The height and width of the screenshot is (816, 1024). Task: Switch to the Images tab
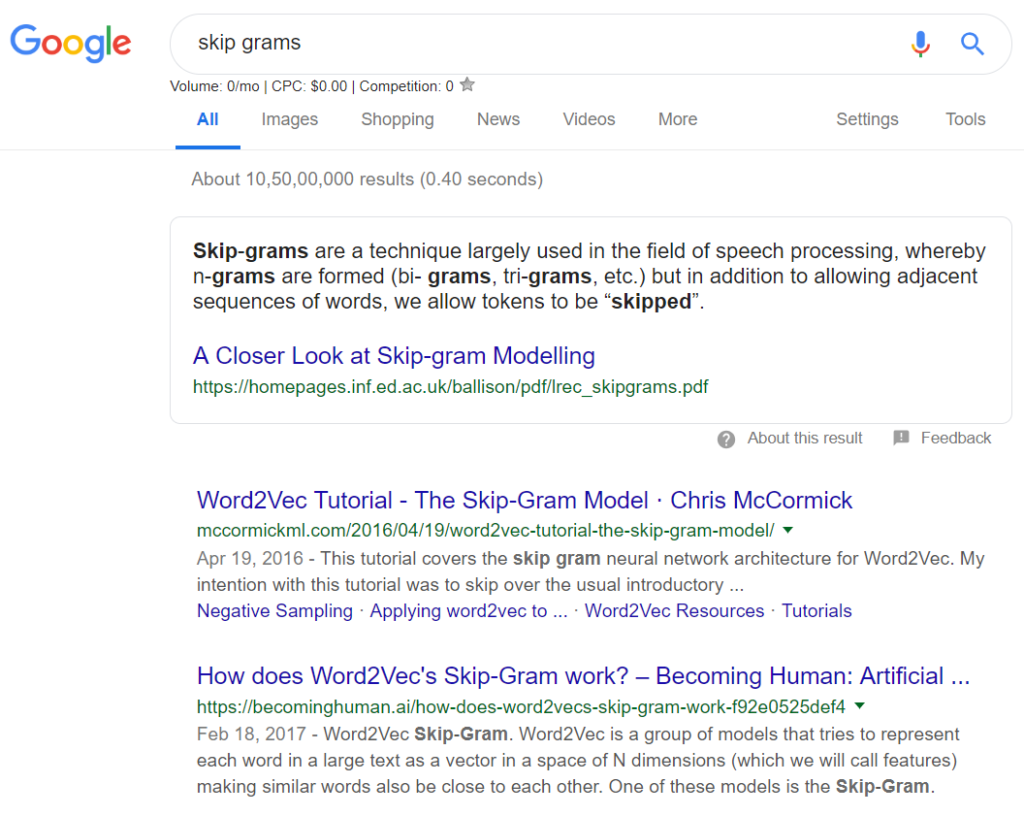289,119
